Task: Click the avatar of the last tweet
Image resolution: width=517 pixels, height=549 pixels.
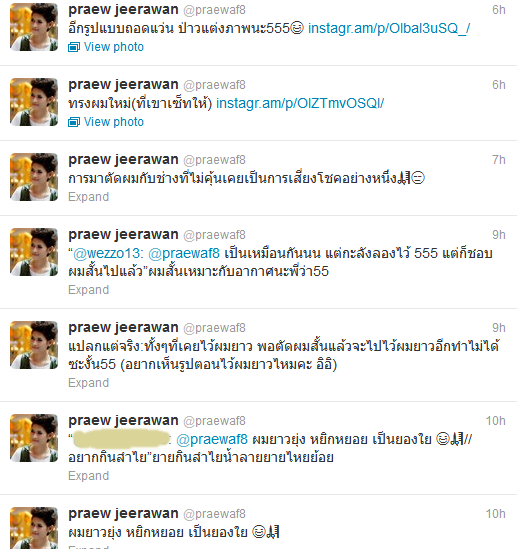Action: click(34, 528)
